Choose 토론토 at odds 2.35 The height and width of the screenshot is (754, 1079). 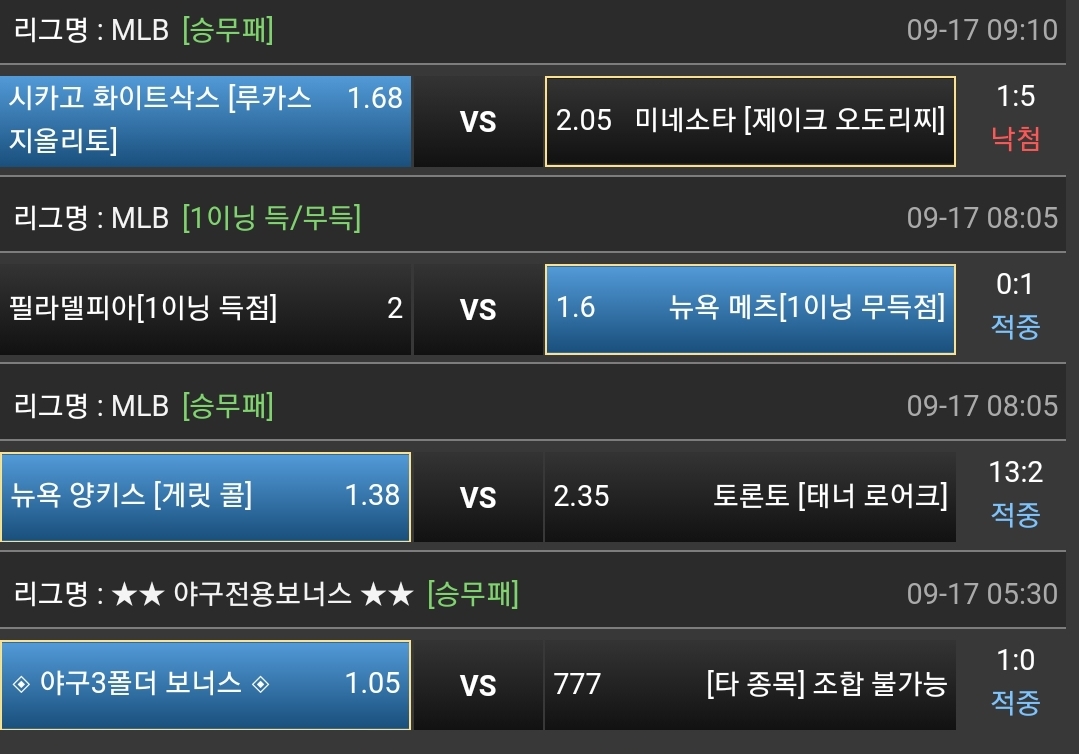(750, 495)
